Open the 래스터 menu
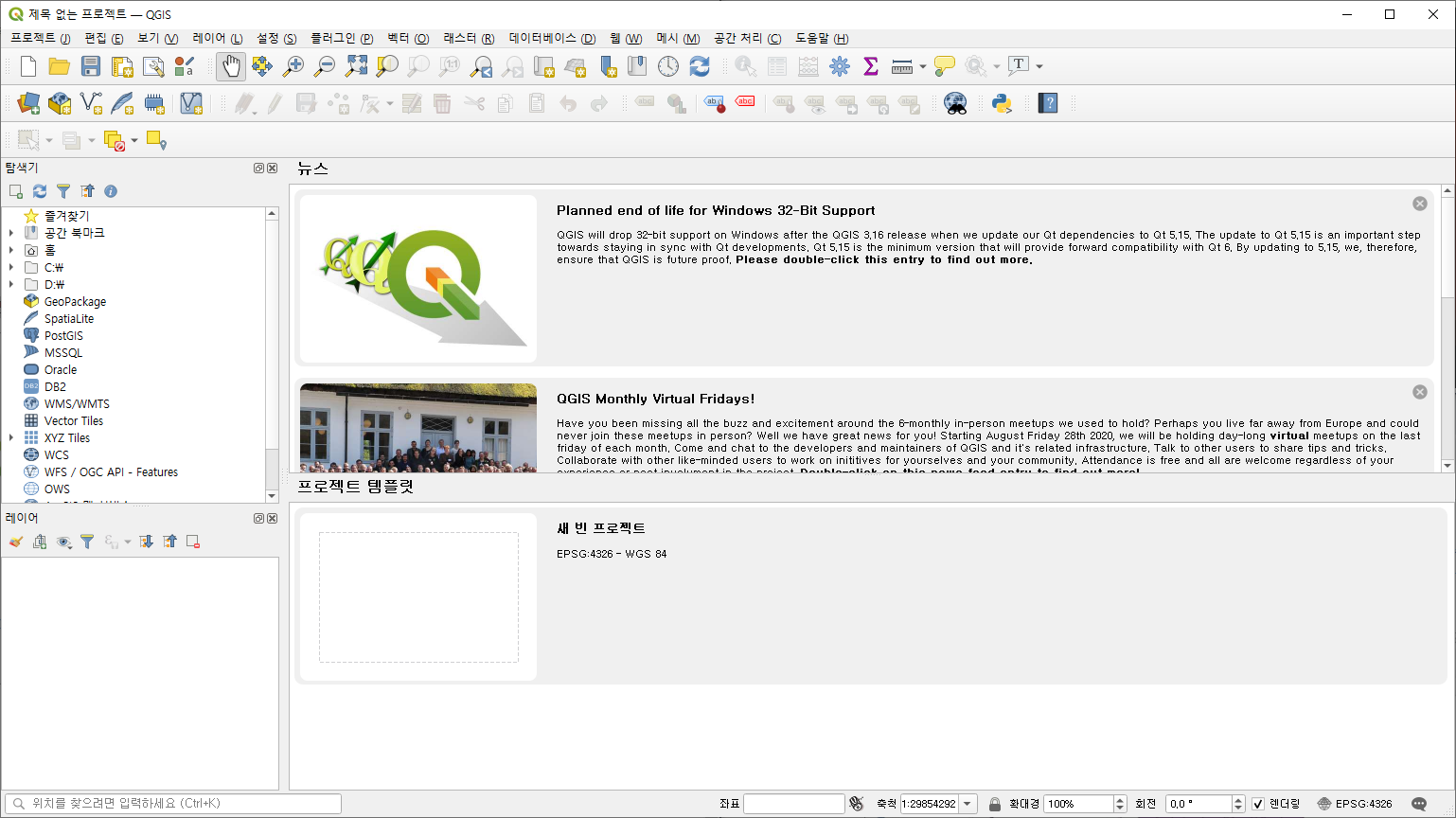1456x818 pixels. 469,38
